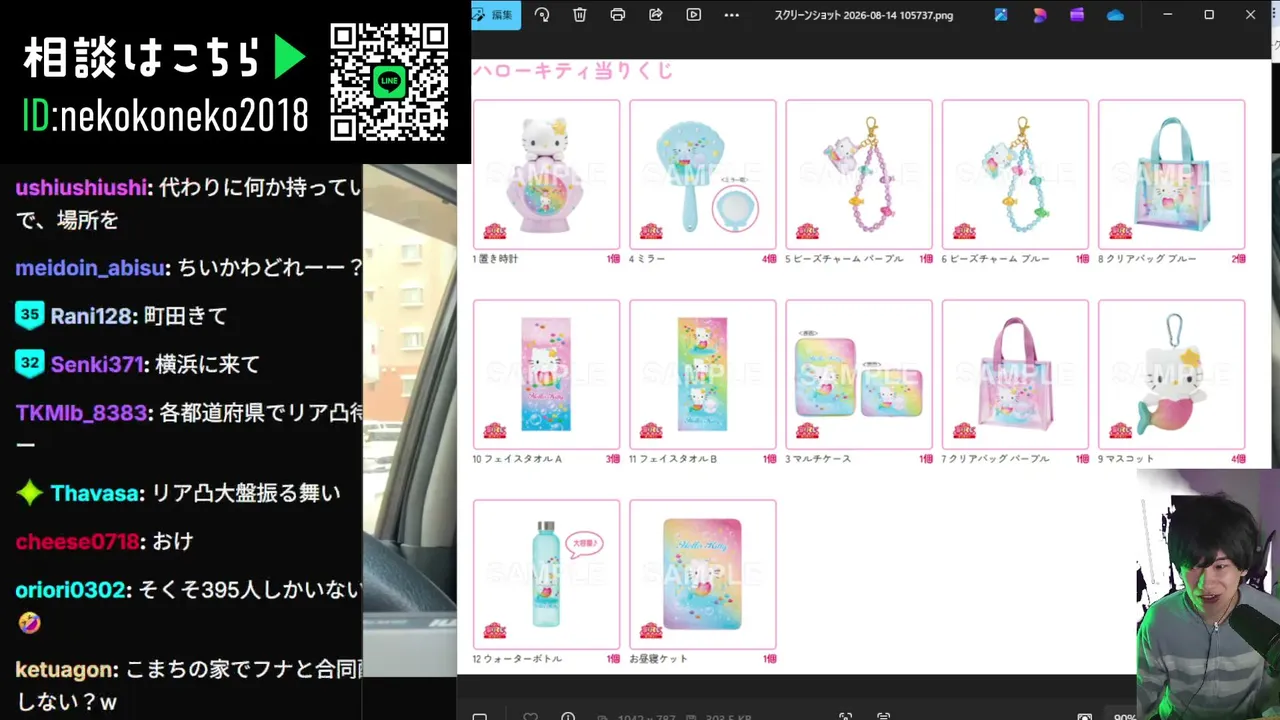Click the username Rani128 in chat
Image resolution: width=1280 pixels, height=720 pixels.
coord(91,316)
